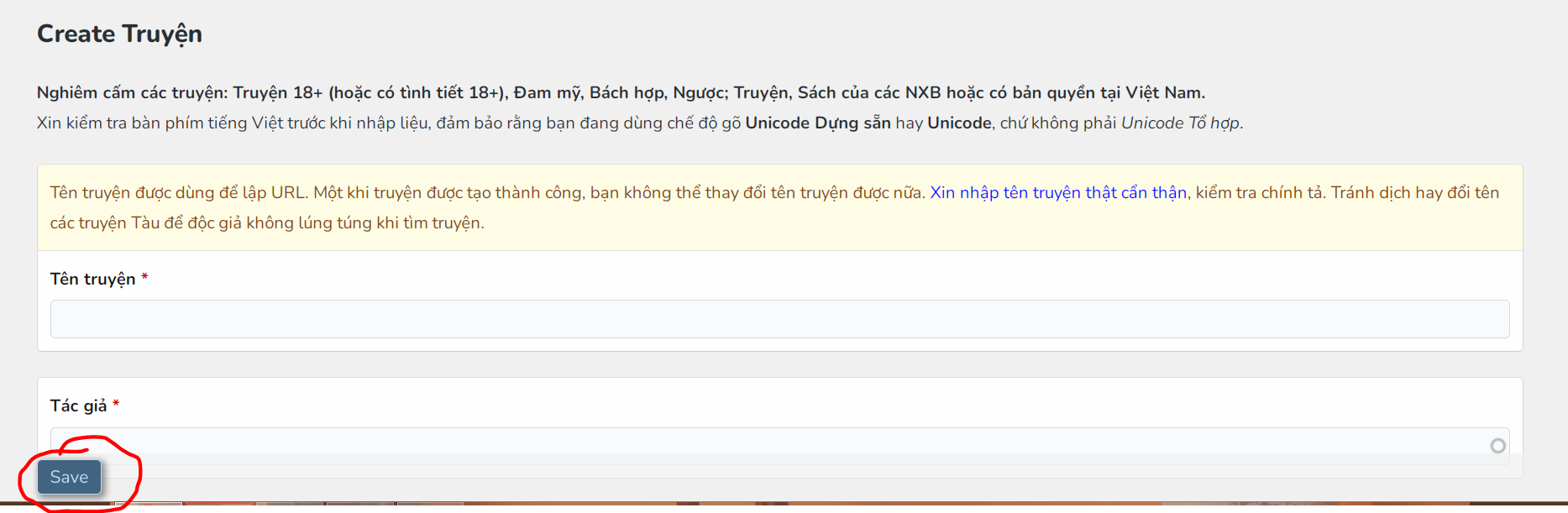
Task: Click the Save button
Action: point(69,477)
